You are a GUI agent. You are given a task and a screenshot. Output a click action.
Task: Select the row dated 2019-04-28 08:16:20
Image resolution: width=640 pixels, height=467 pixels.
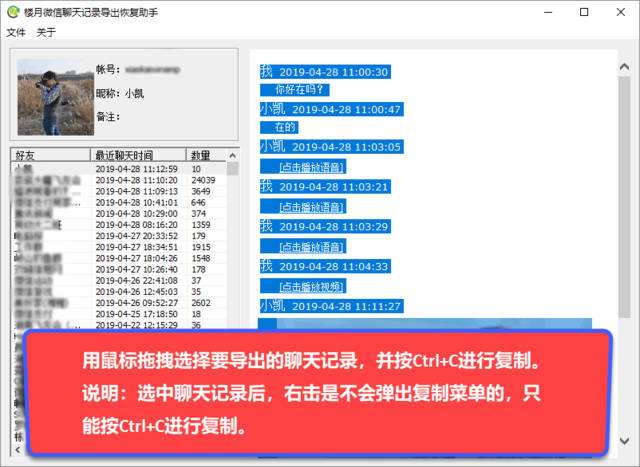[118, 225]
